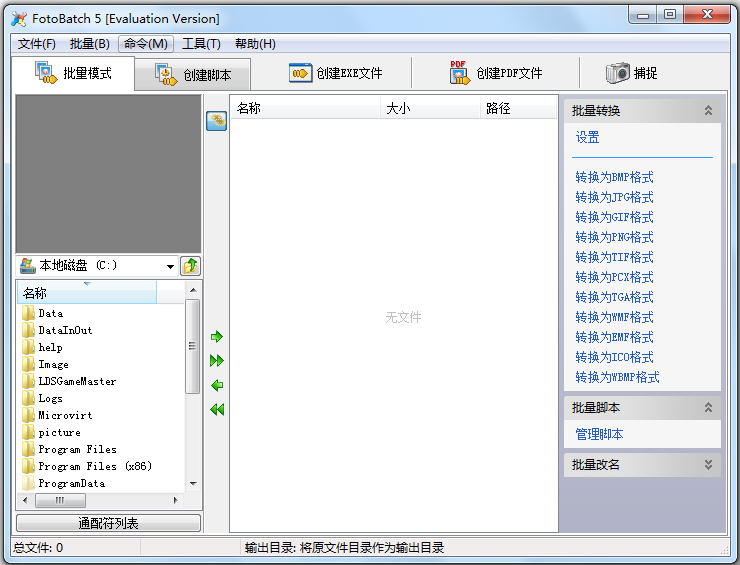Open the 捕捉 capture tool
740x565 pixels.
tap(632, 73)
